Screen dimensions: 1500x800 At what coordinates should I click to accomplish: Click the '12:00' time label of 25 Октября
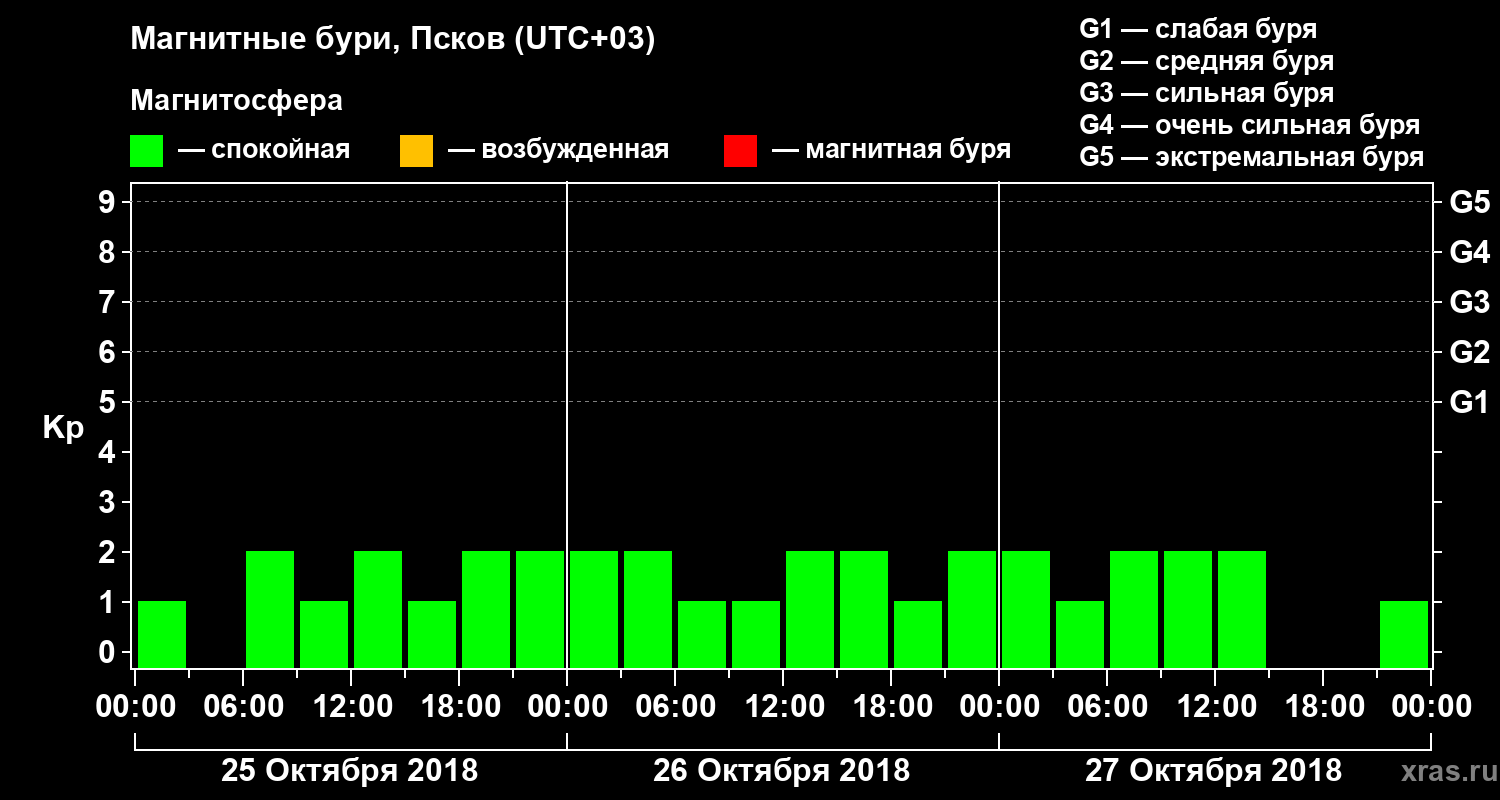click(x=353, y=706)
